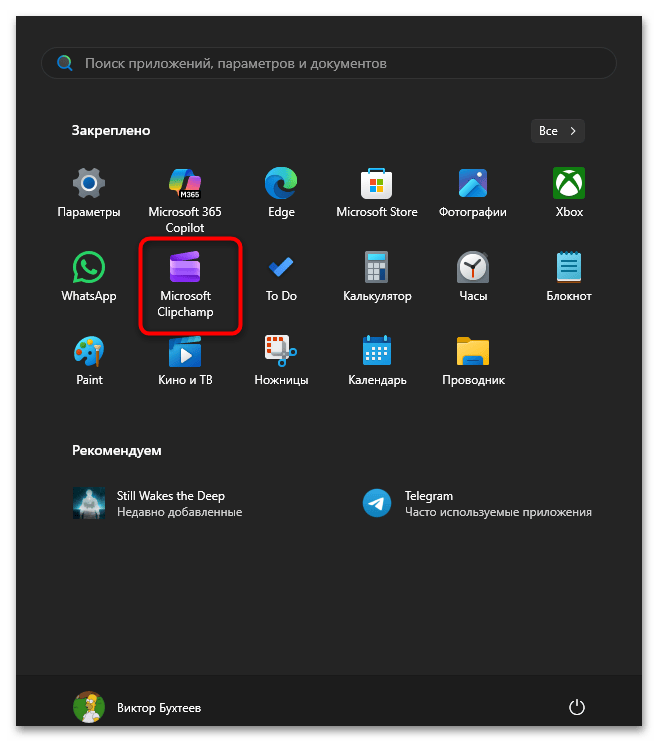658x742 pixels.
Task: Open Кино и ТВ
Action: coord(185,361)
